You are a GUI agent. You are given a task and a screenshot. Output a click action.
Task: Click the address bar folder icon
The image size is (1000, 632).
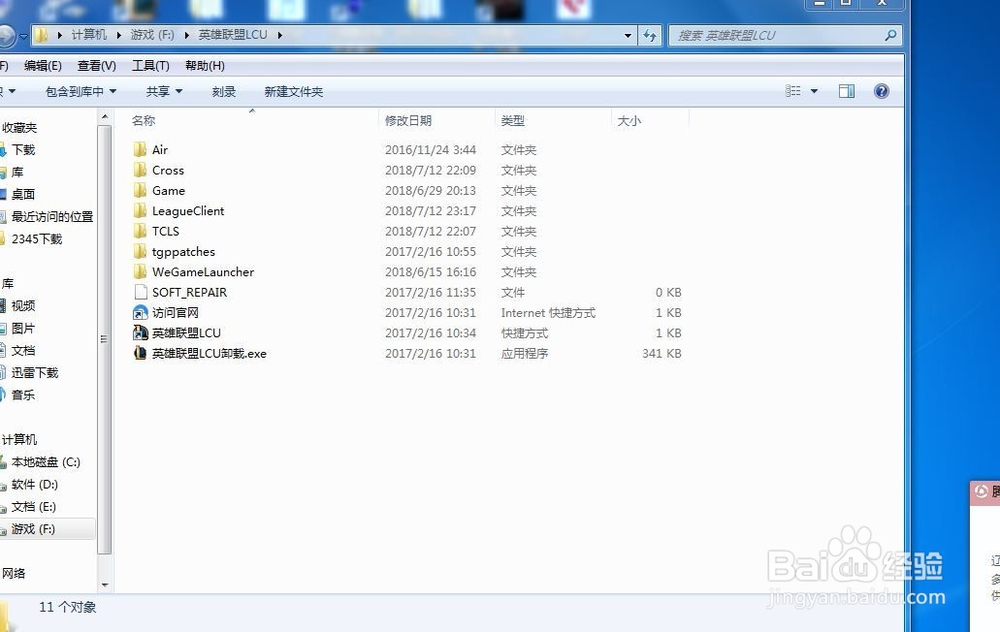click(x=41, y=35)
